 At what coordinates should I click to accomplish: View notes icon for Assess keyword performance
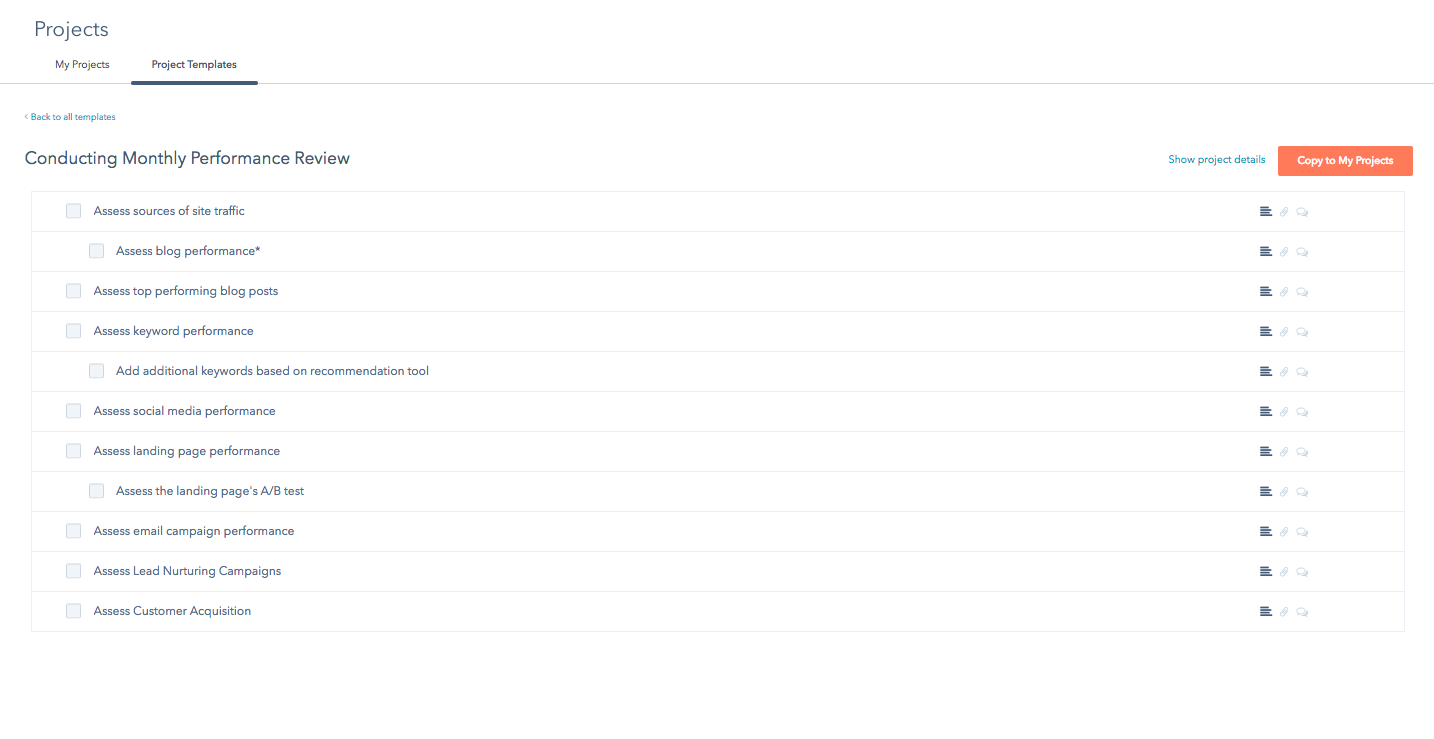coord(1265,331)
